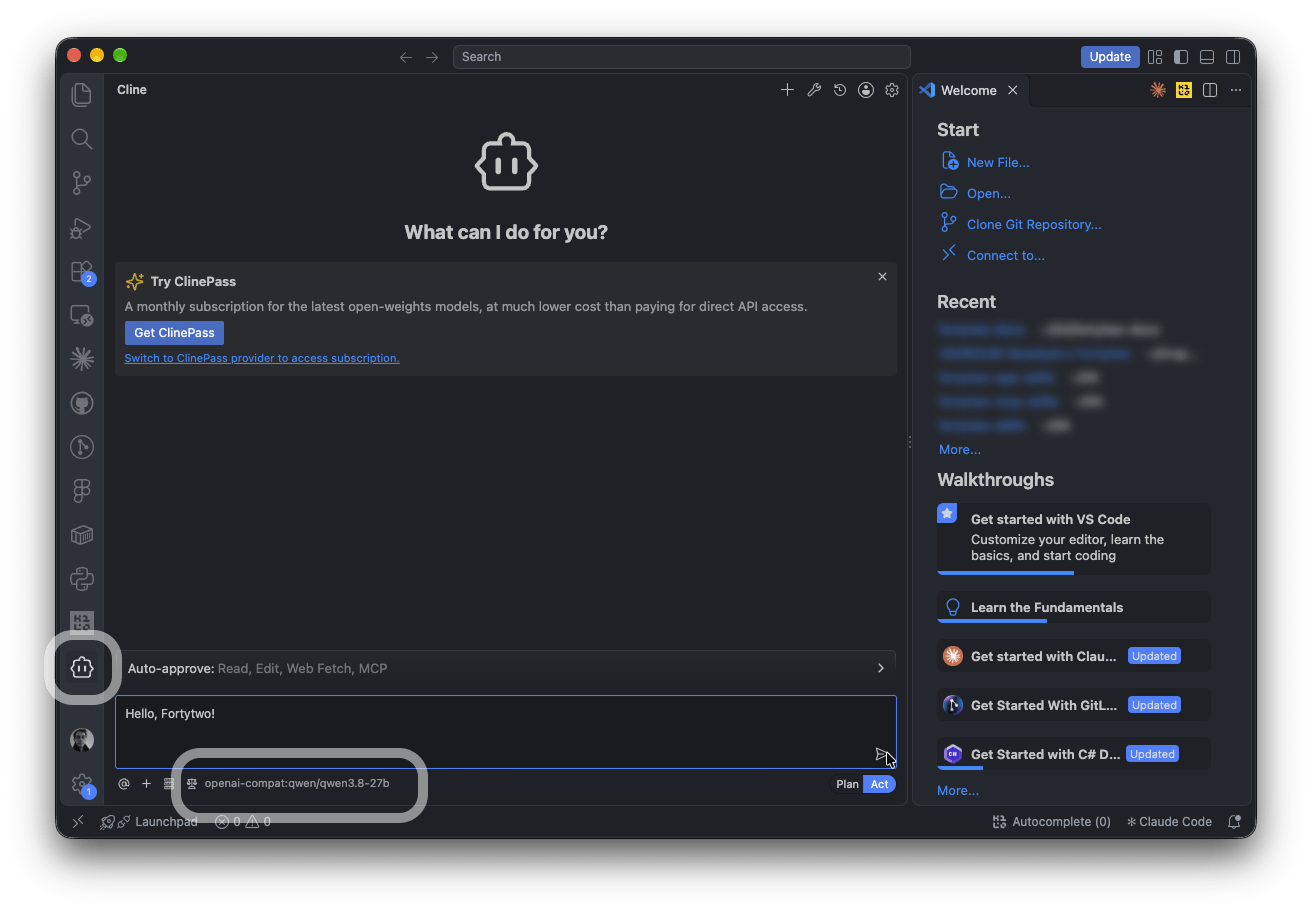Screen dimensions: 1312x912
Task: Switch to Act mode
Action: [x=879, y=784]
